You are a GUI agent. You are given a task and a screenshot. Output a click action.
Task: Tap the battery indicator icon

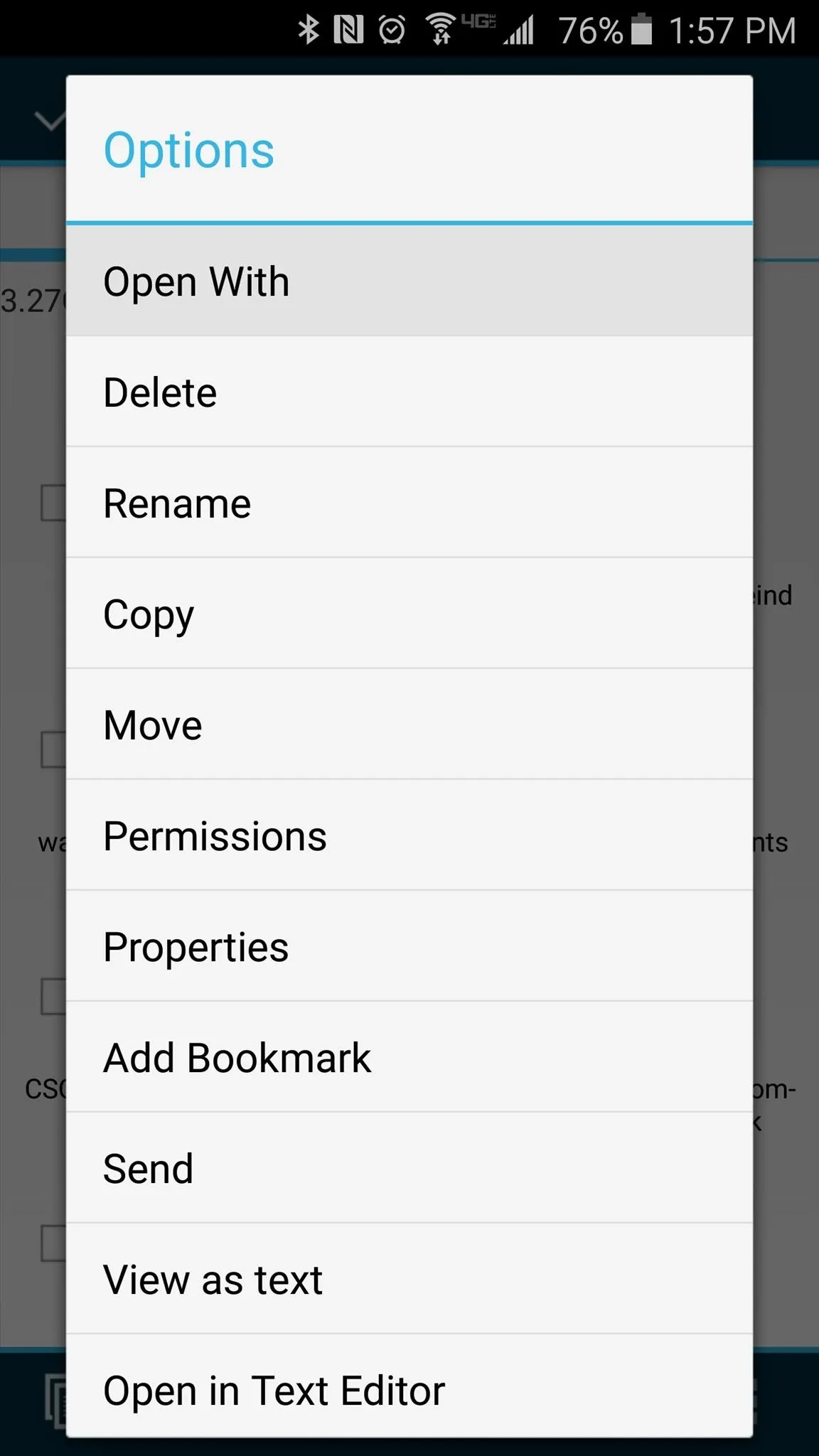pyautogui.click(x=641, y=29)
